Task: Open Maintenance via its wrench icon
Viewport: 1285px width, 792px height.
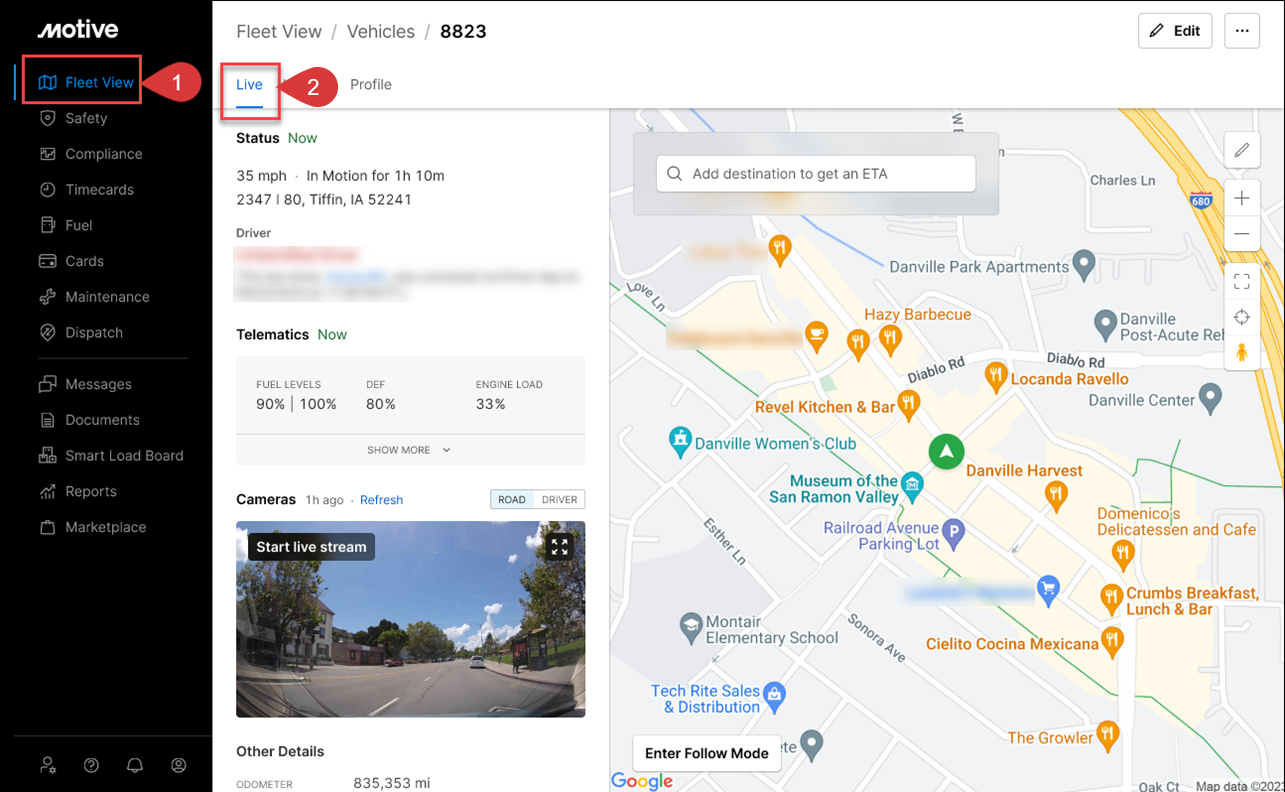Action: pyautogui.click(x=47, y=297)
